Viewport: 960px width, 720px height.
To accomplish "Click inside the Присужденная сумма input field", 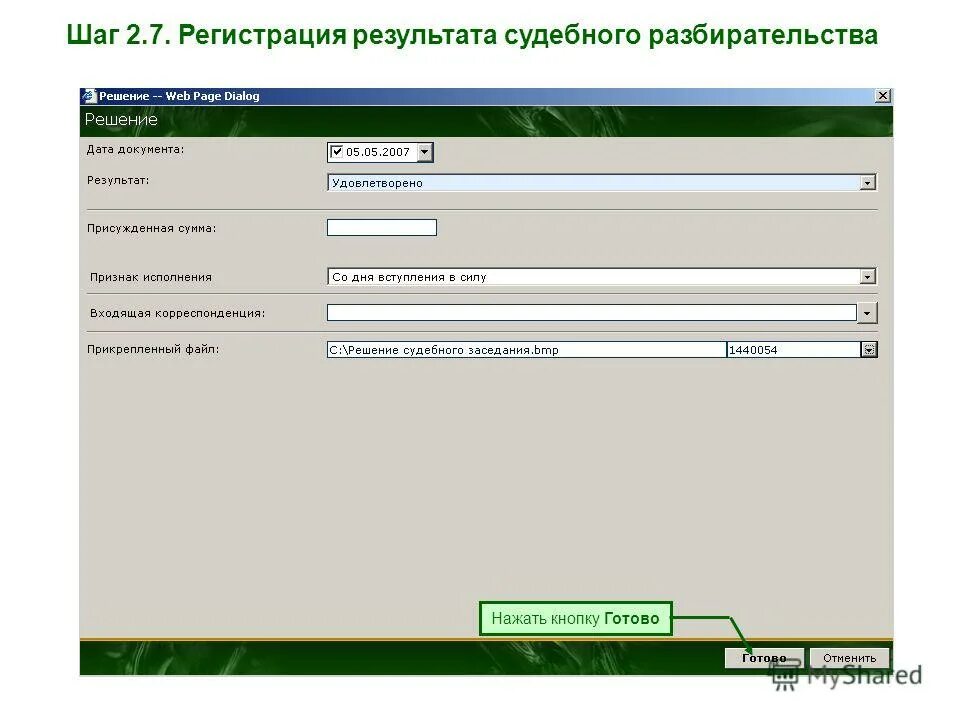I will 380,227.
